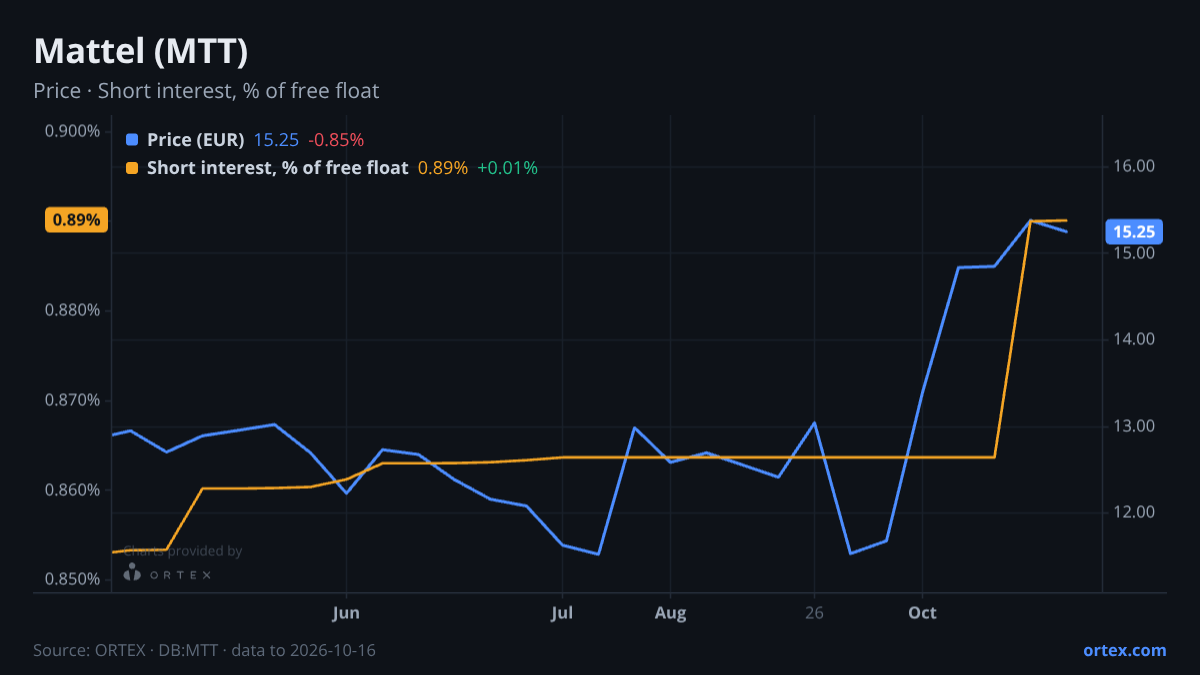The width and height of the screenshot is (1200, 675).
Task: Click the orange Short interest legend swatch
Action: pyautogui.click(x=132, y=168)
